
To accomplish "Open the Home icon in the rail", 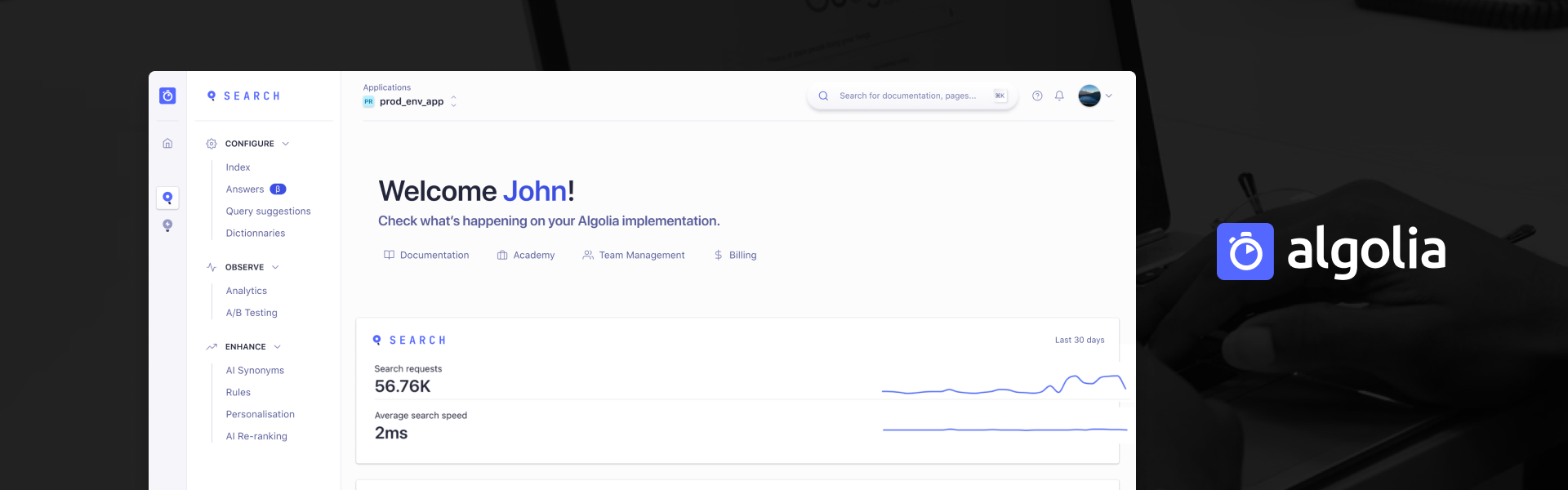I will [x=167, y=143].
